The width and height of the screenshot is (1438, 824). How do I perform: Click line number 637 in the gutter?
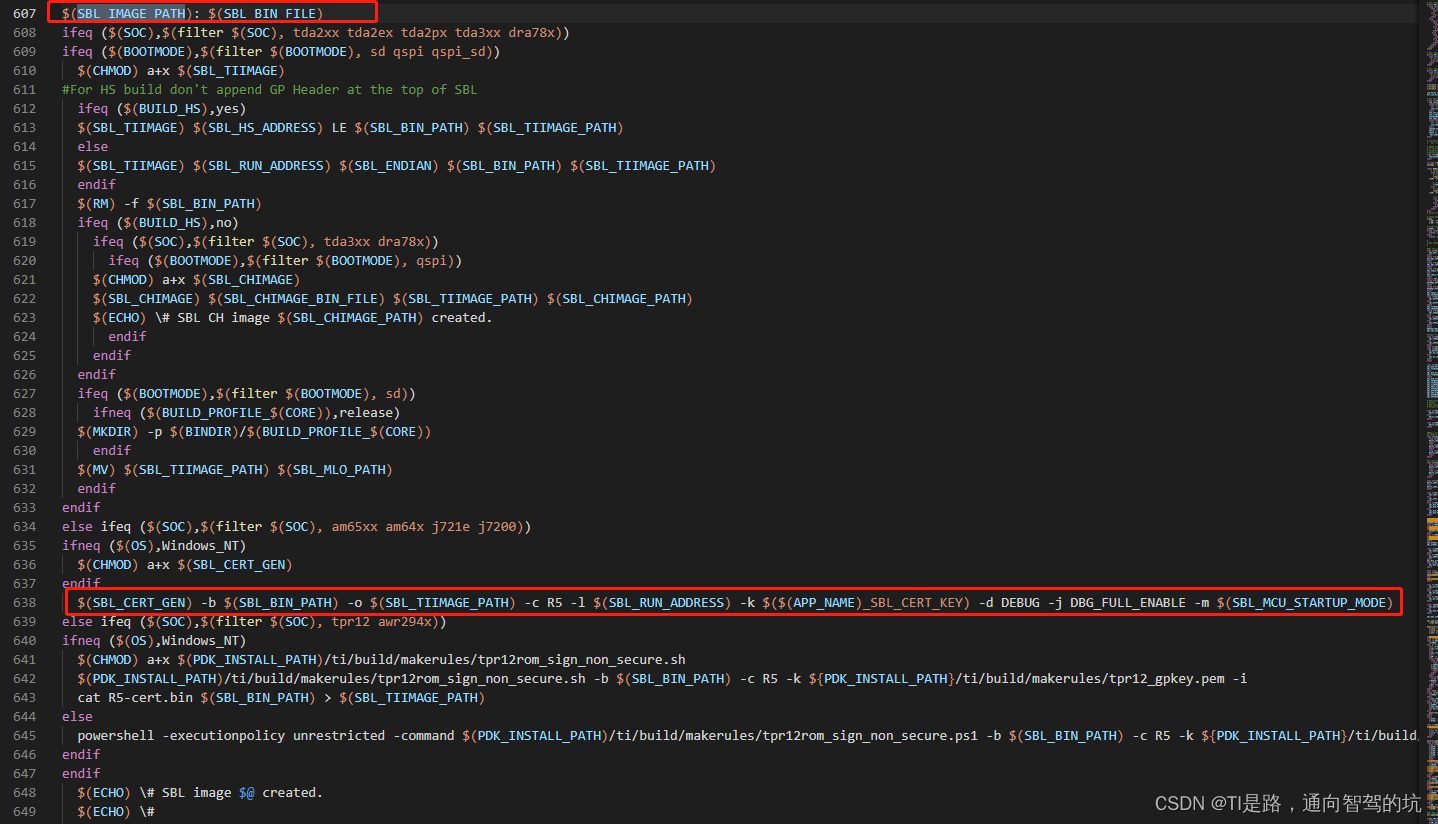click(x=24, y=583)
